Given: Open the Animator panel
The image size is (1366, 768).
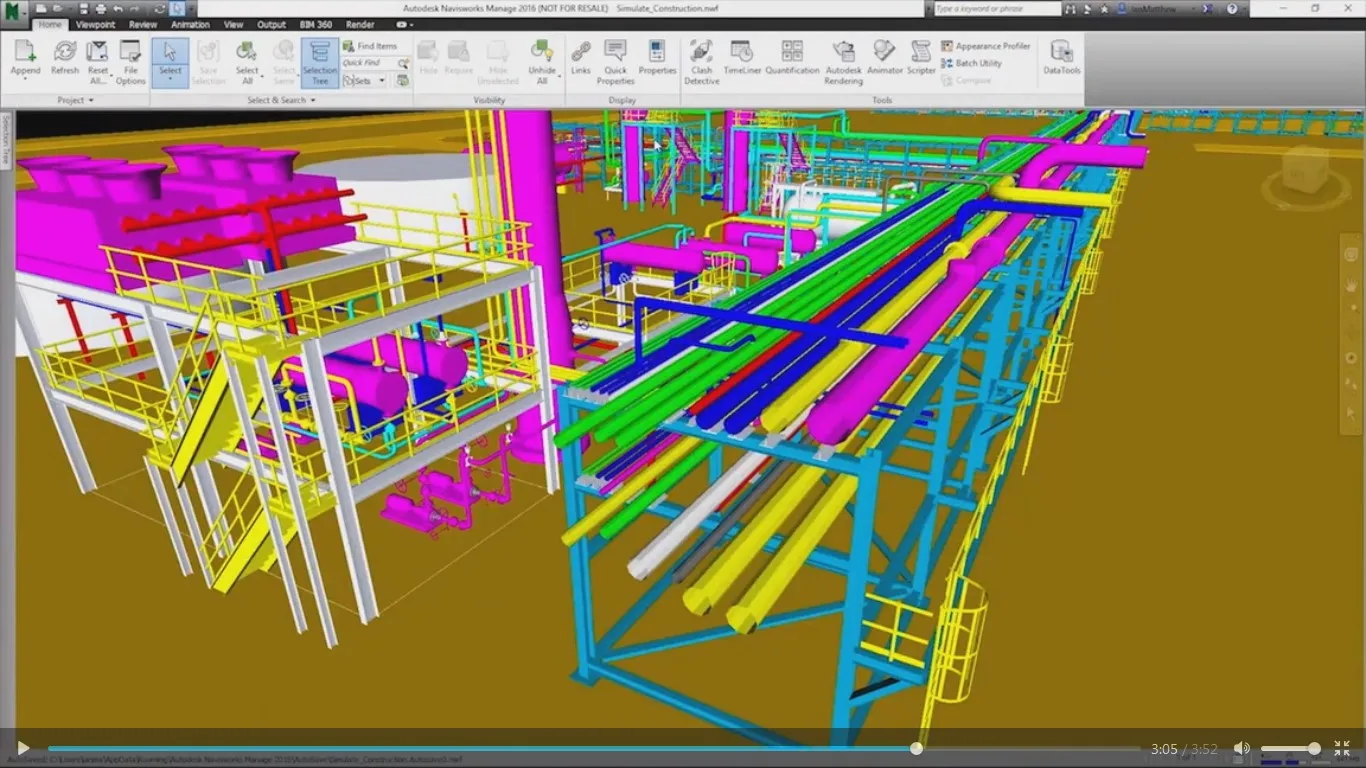Looking at the screenshot, I should coord(884,60).
